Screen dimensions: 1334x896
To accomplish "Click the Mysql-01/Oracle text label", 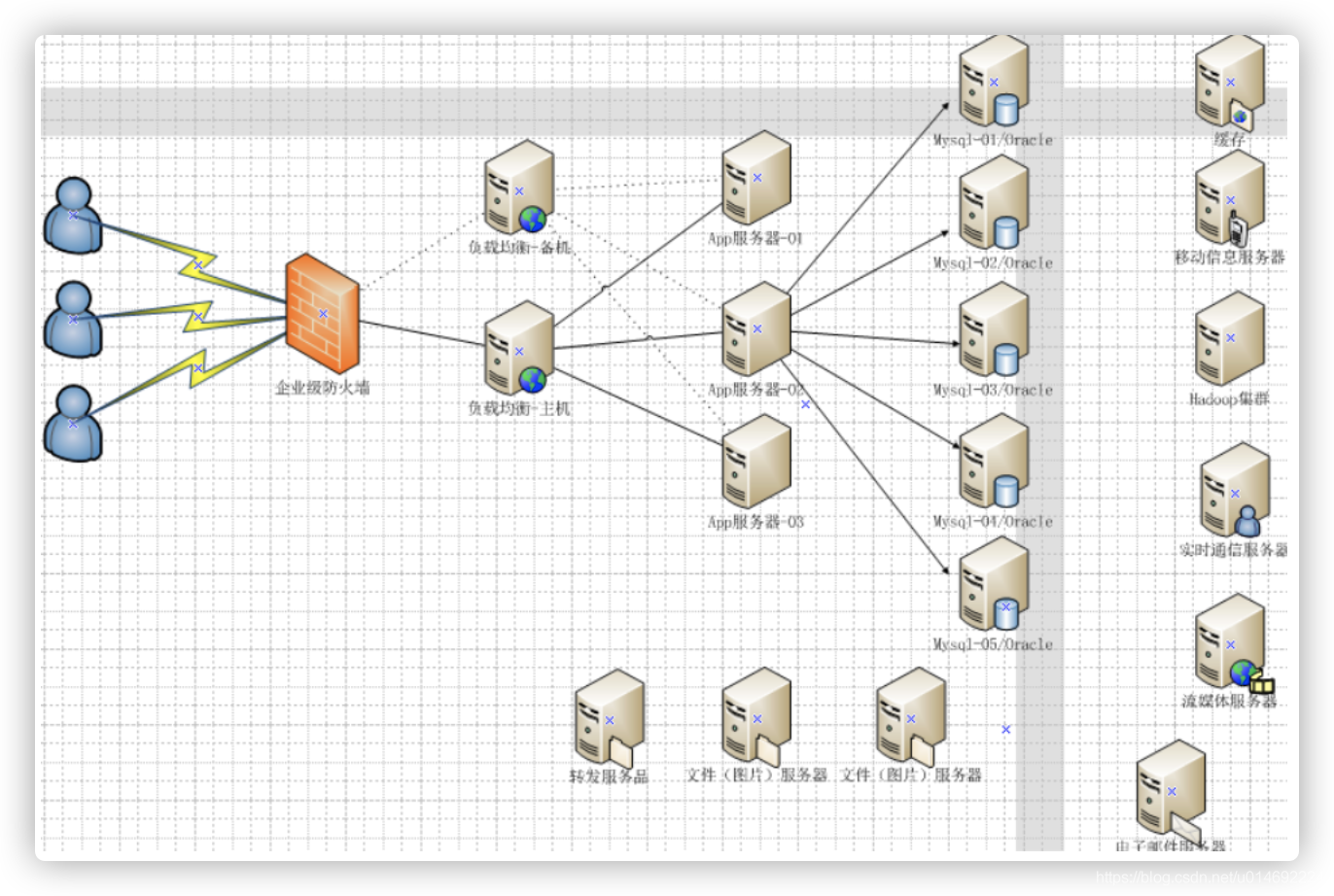I will 993,140.
